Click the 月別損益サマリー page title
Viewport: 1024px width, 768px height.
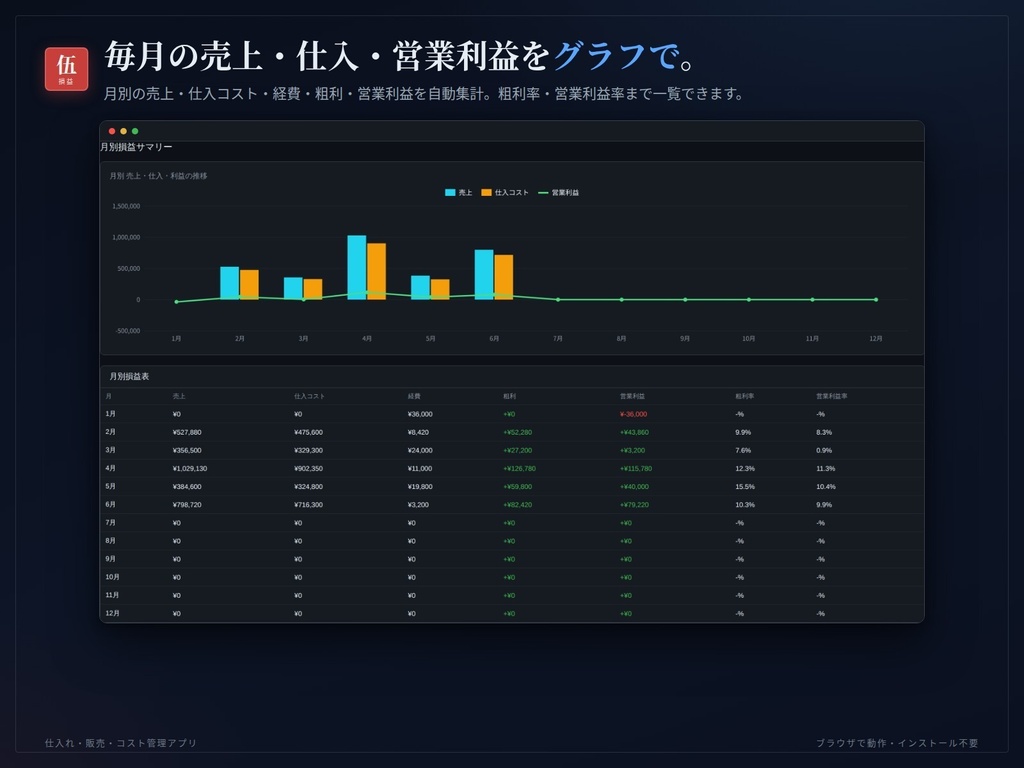click(x=136, y=147)
